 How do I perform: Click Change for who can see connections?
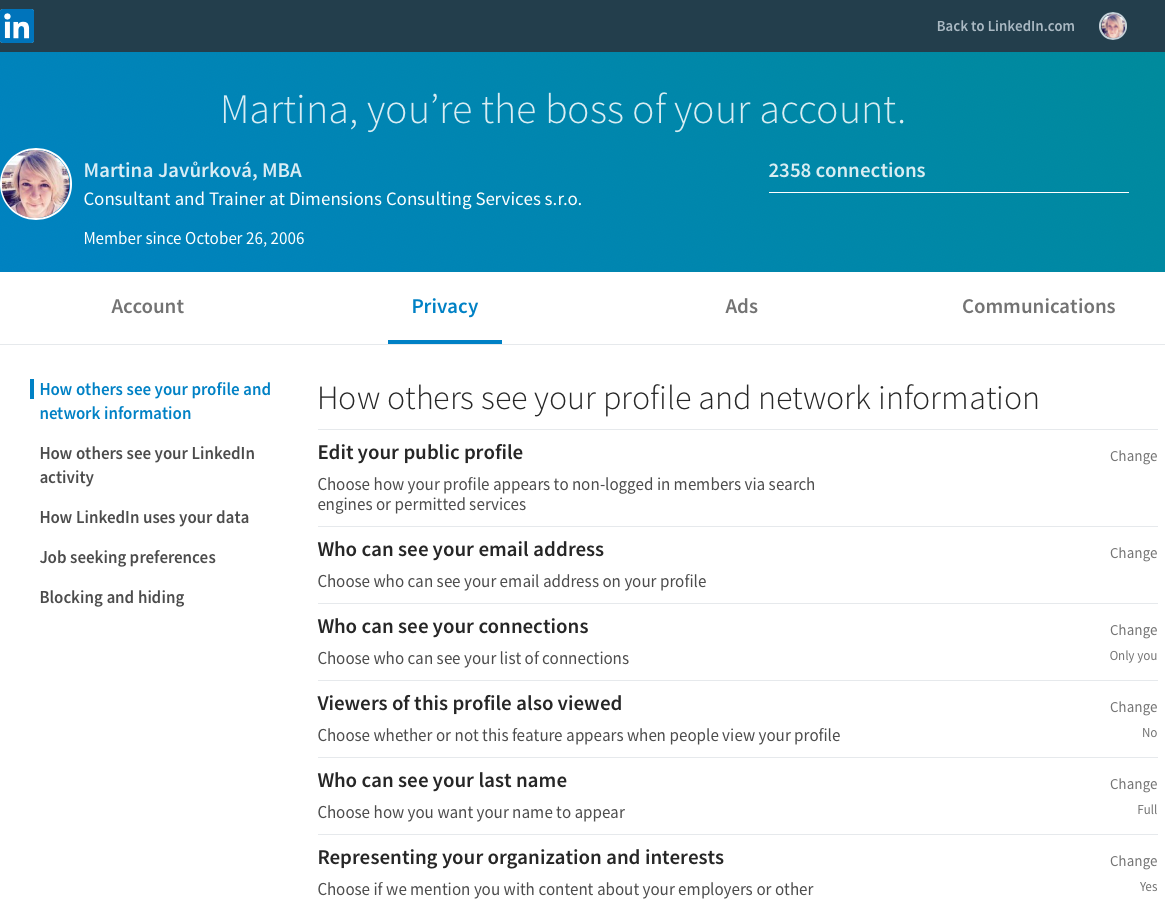coord(1133,630)
